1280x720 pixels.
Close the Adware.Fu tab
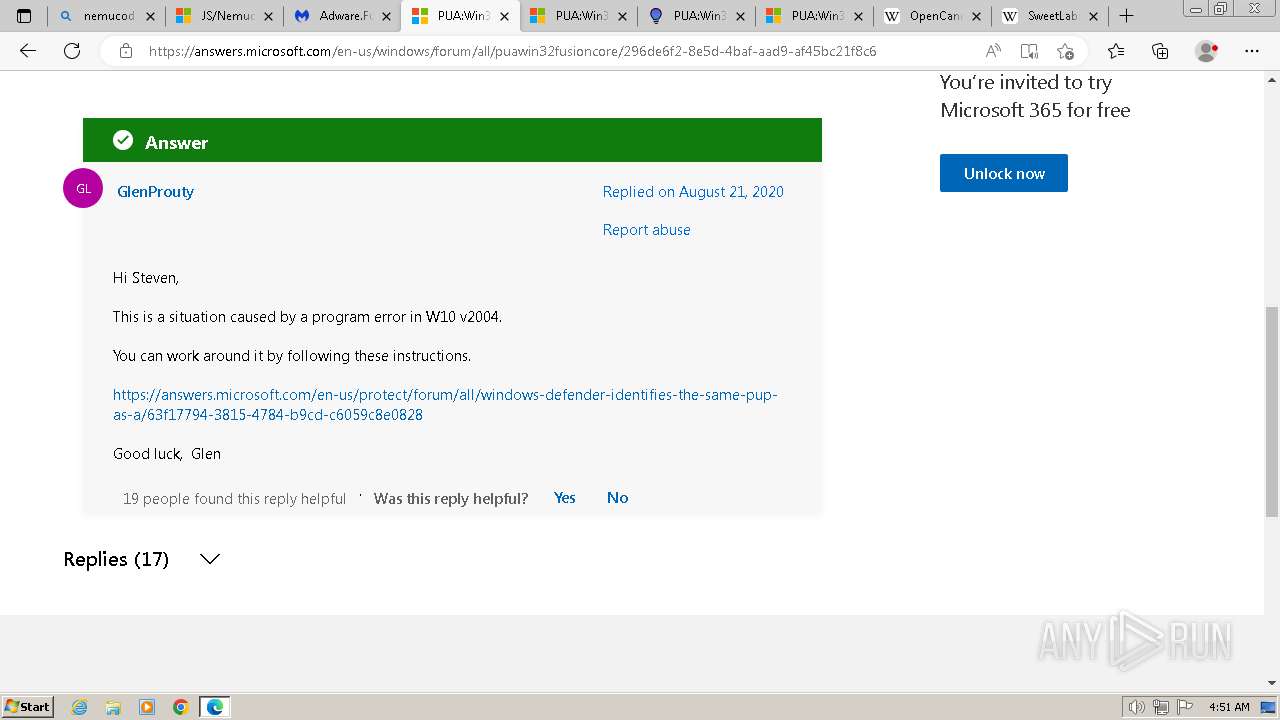(386, 16)
